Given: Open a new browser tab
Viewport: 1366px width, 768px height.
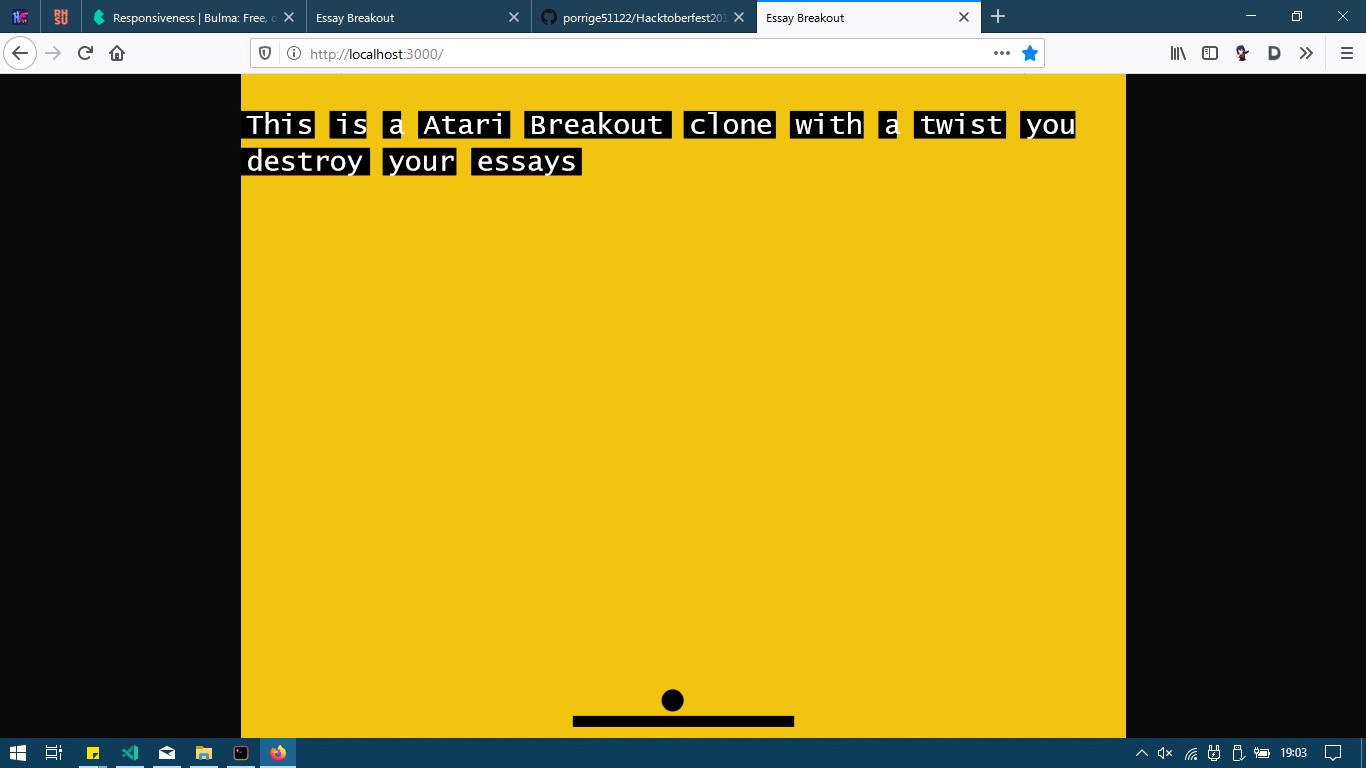Looking at the screenshot, I should click(997, 17).
